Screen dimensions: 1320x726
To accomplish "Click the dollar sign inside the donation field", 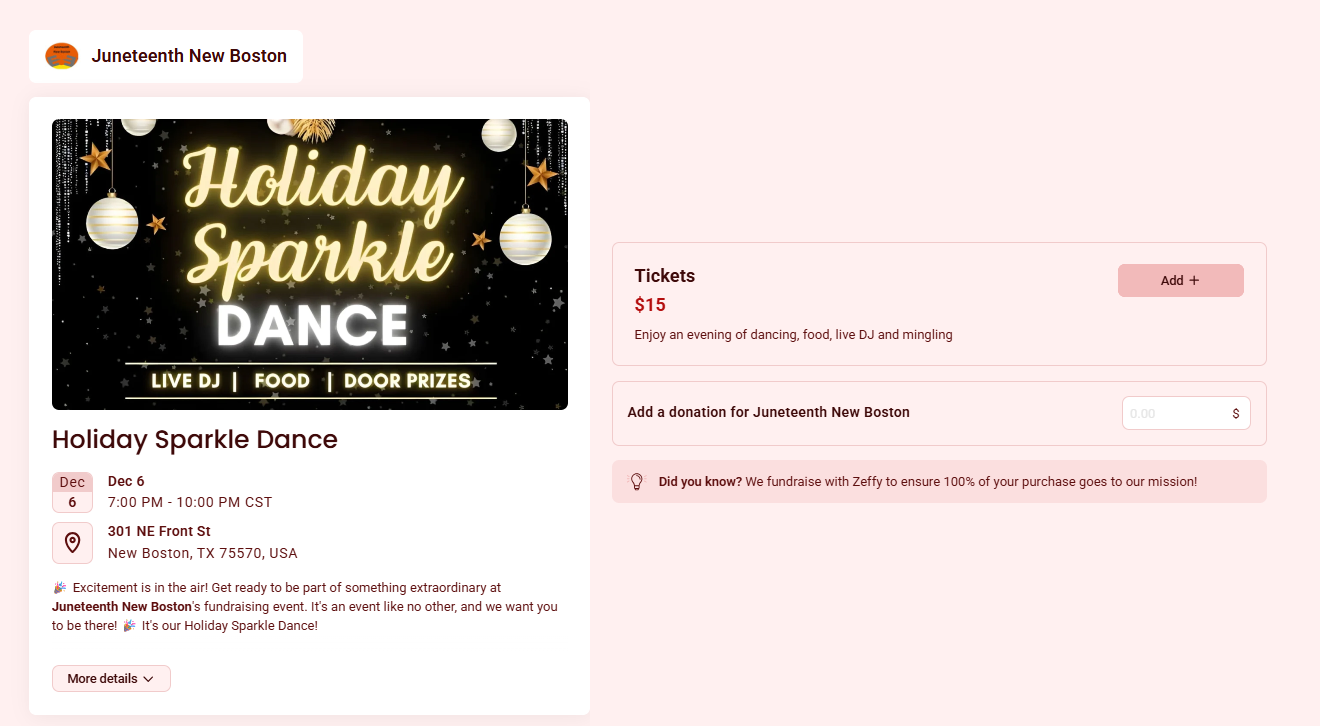I will point(1236,412).
